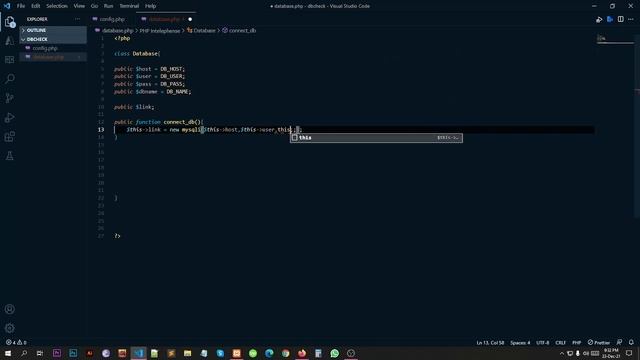Collapse the DBCHECK folder section
640x360 pixels.
coord(53,39)
